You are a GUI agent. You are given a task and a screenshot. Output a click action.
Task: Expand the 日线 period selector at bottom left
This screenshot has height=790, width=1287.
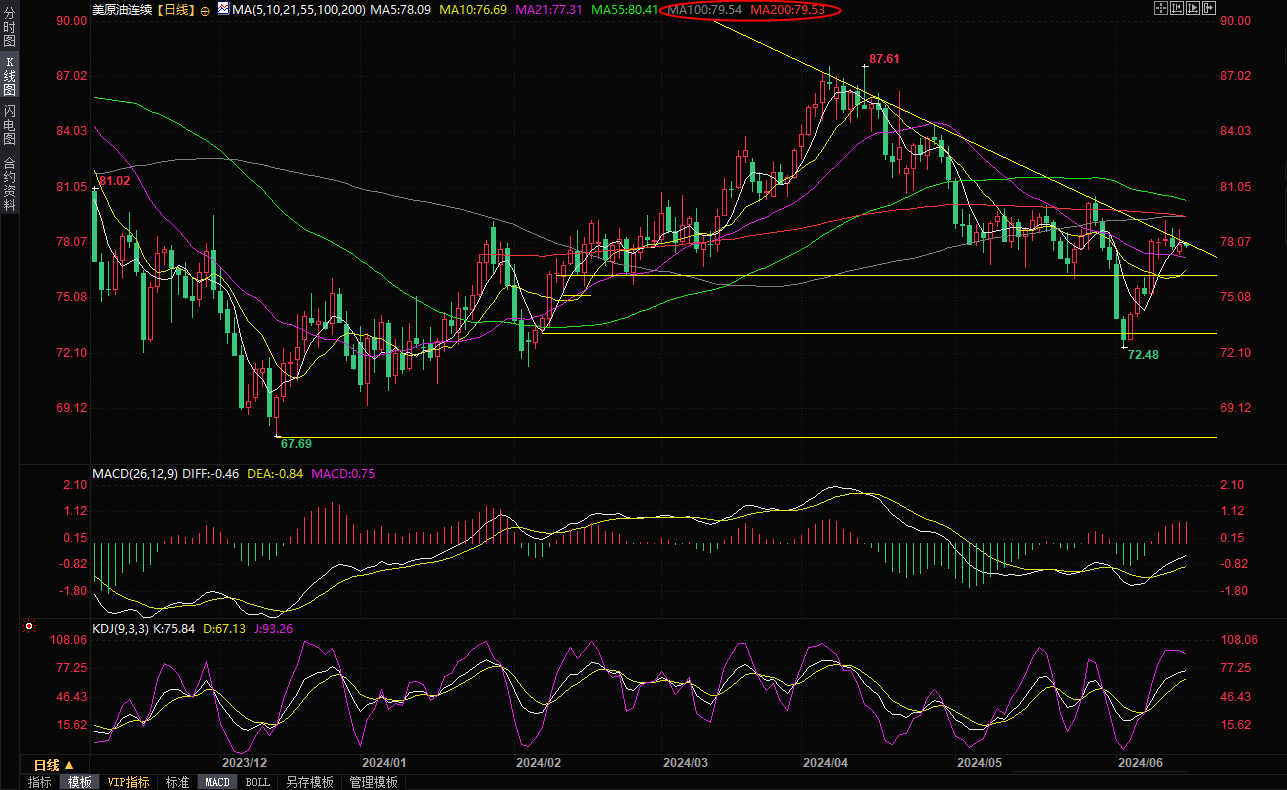pyautogui.click(x=54, y=765)
